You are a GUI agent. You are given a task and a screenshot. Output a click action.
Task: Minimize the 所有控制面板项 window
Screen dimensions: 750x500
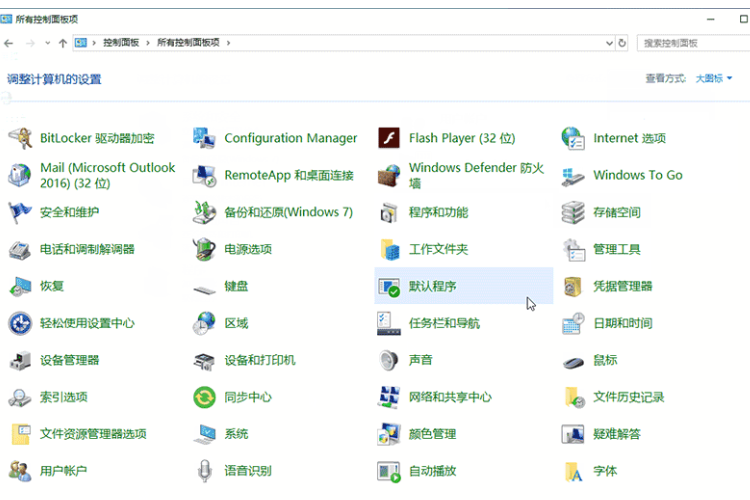tap(711, 19)
